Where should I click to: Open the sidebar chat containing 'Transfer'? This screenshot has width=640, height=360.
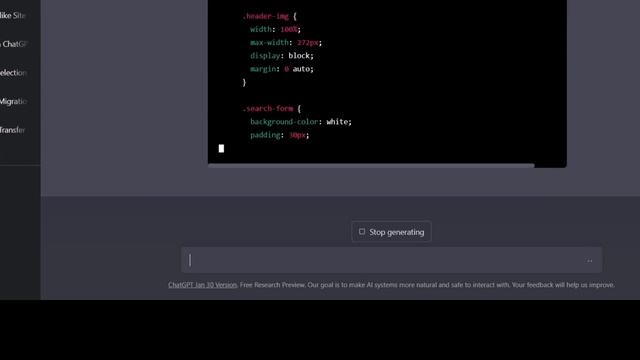click(12, 130)
